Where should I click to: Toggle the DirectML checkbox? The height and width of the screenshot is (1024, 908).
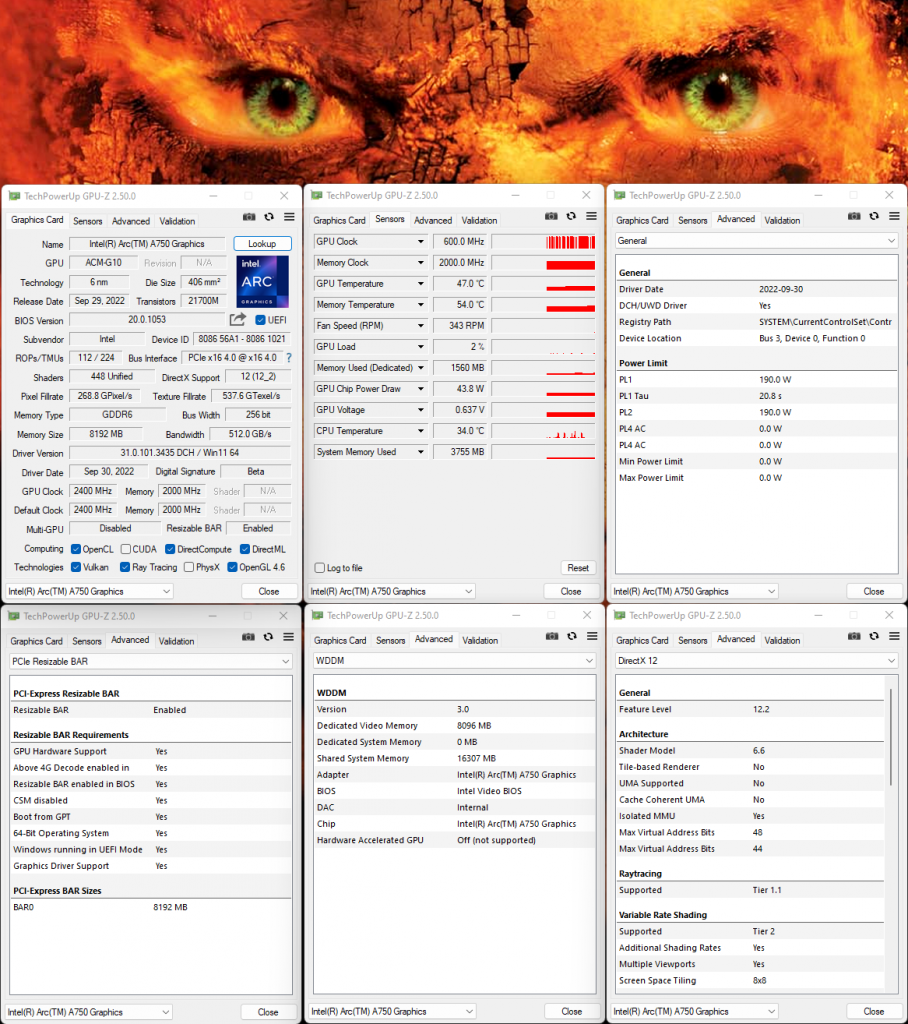[x=245, y=549]
